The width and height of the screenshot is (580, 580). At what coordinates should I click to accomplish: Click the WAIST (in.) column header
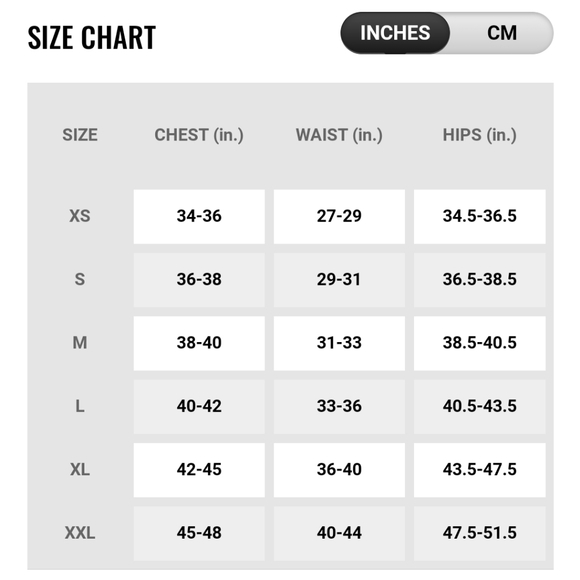pyautogui.click(x=339, y=135)
